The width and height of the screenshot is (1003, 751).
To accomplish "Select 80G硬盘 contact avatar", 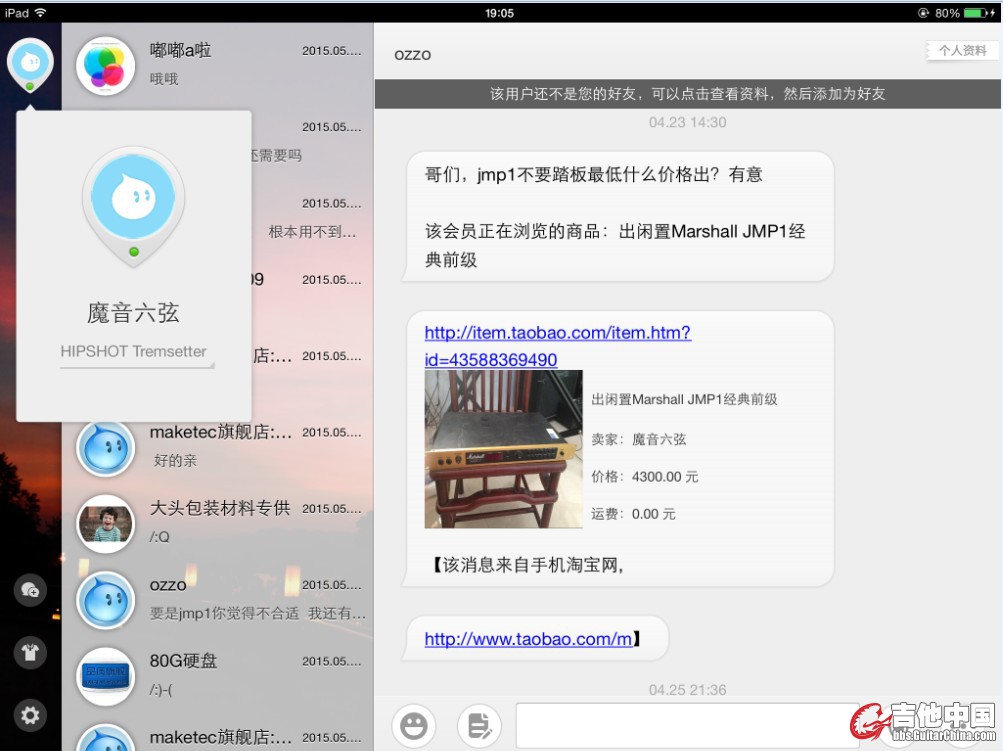I will (x=106, y=676).
